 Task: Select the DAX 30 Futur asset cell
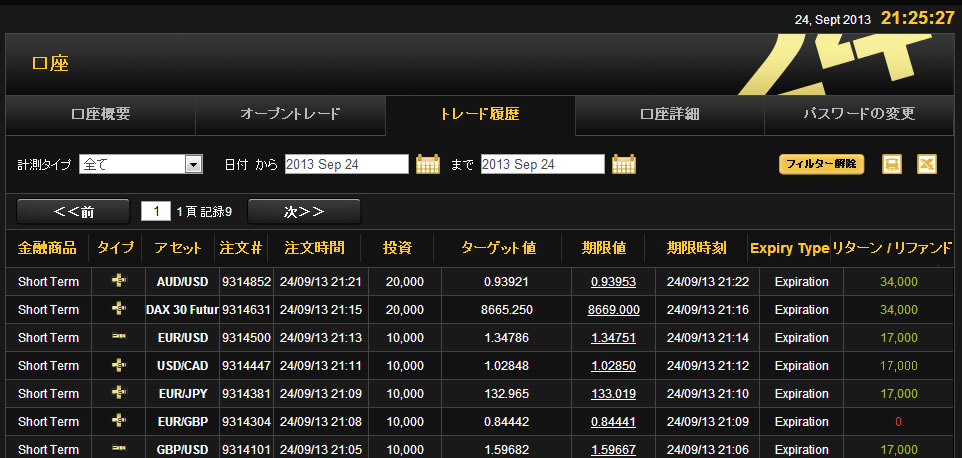[182, 310]
